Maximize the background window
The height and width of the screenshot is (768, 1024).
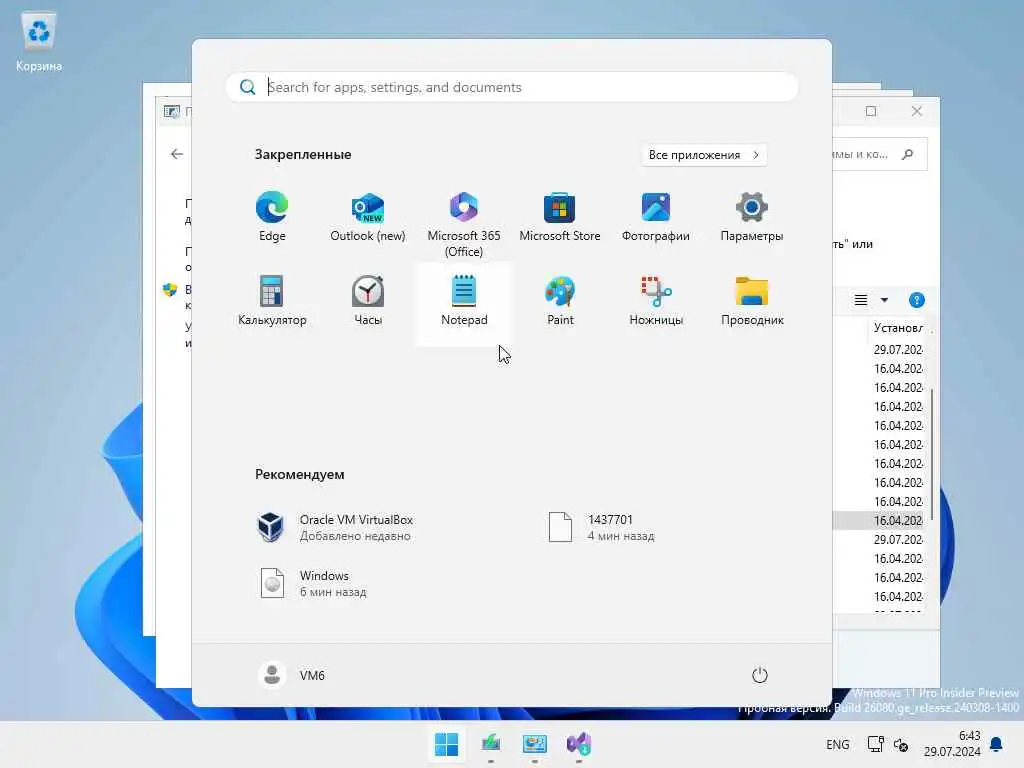point(871,111)
